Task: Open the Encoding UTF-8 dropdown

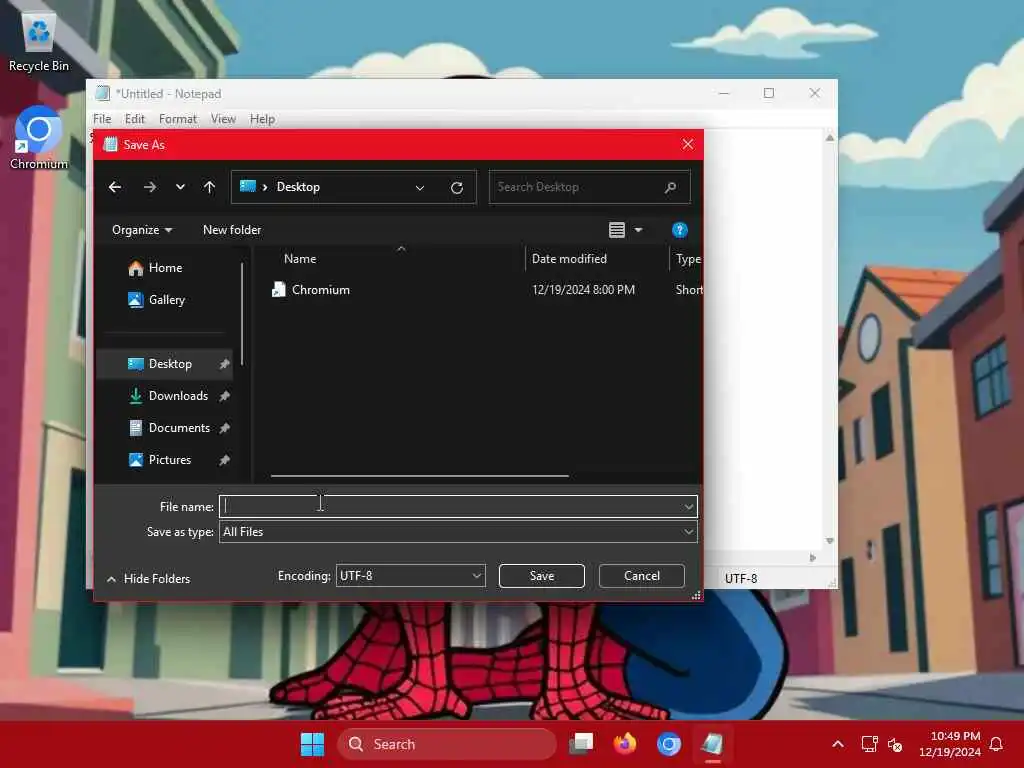Action: point(410,575)
